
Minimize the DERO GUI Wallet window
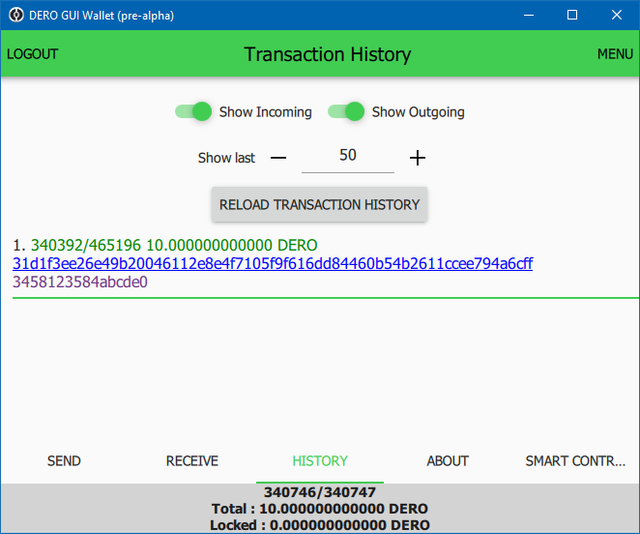tap(529, 15)
